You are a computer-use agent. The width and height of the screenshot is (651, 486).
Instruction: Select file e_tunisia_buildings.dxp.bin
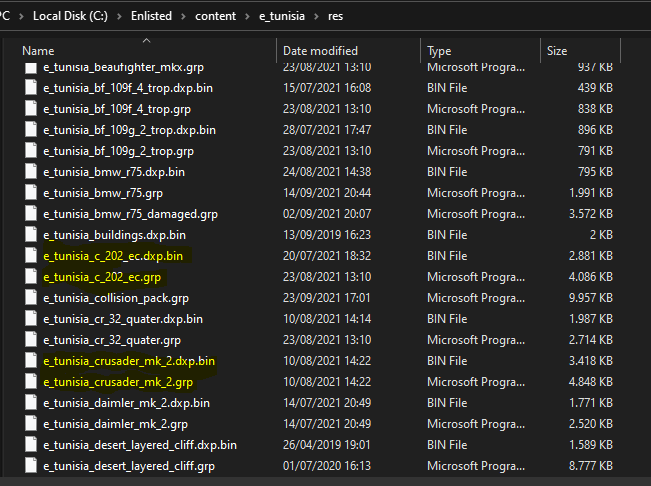click(x=114, y=235)
